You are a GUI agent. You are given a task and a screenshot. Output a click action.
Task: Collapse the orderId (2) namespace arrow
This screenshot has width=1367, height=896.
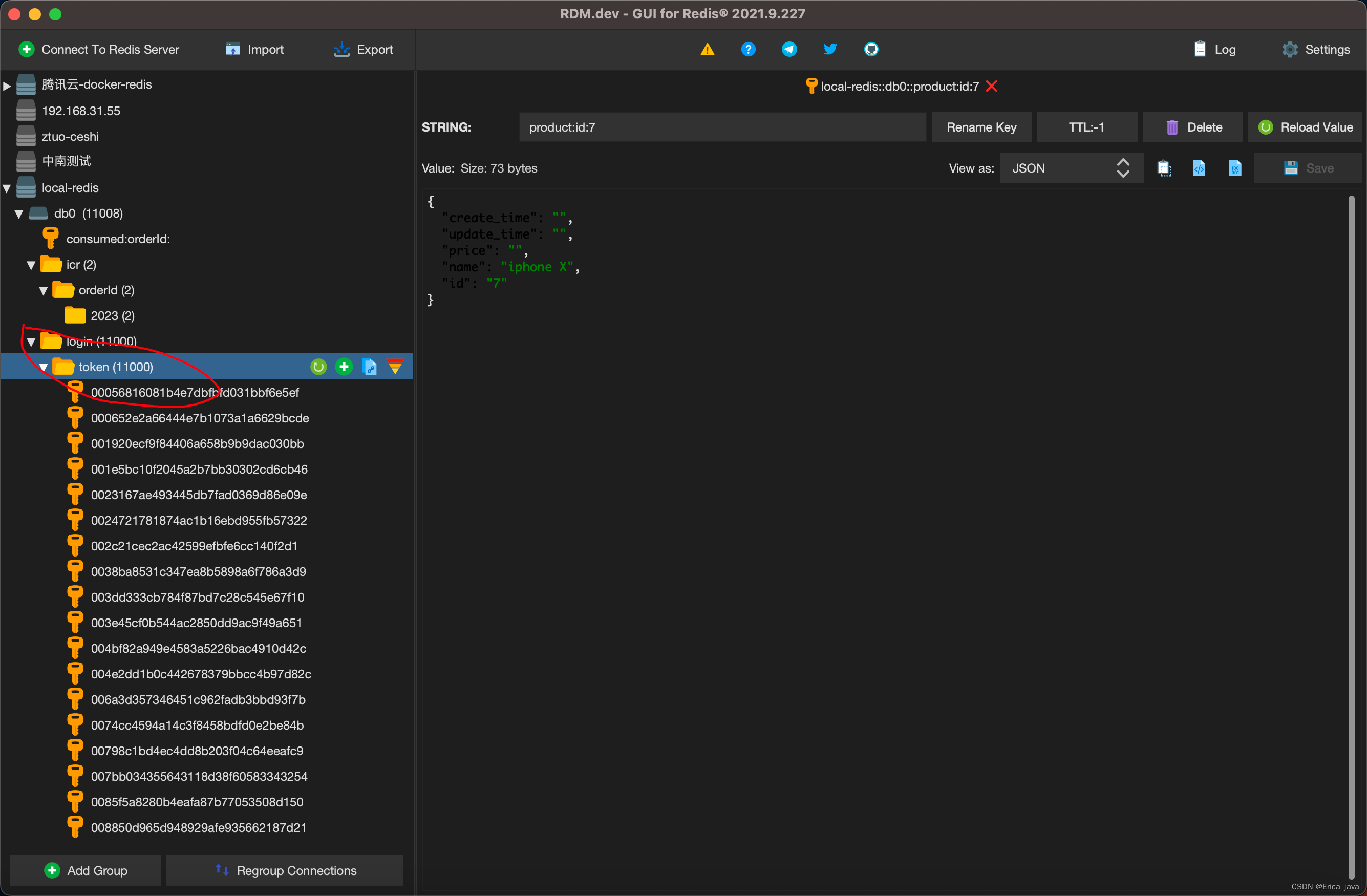click(x=44, y=291)
